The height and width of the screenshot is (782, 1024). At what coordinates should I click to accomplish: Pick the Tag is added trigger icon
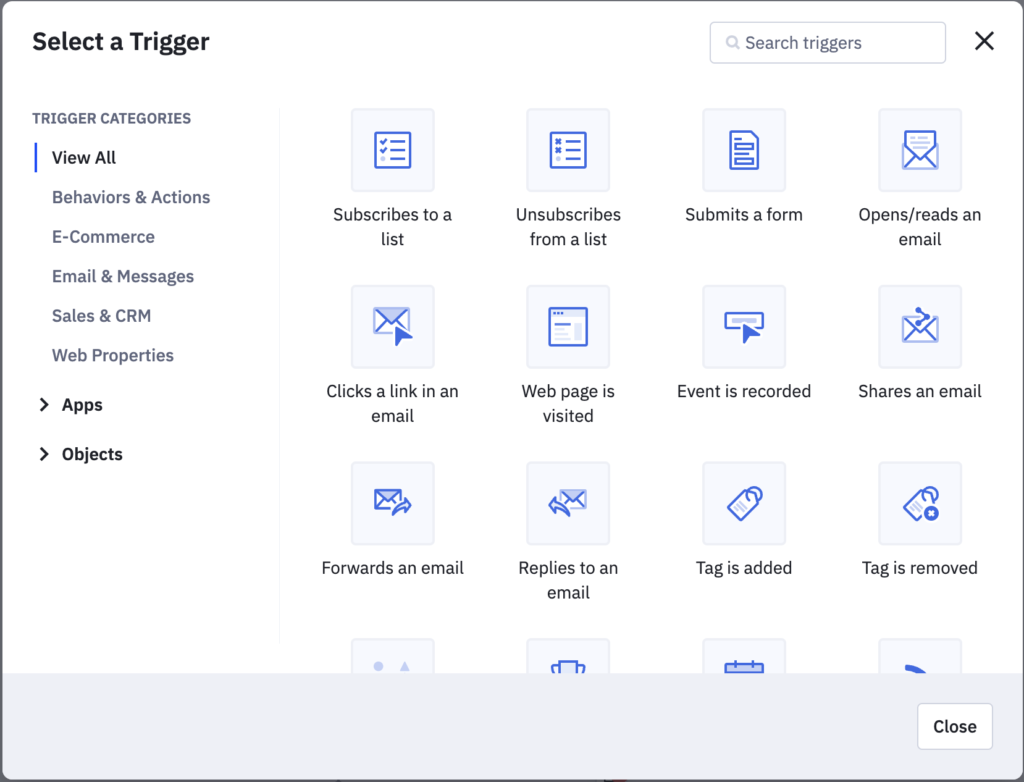[744, 503]
